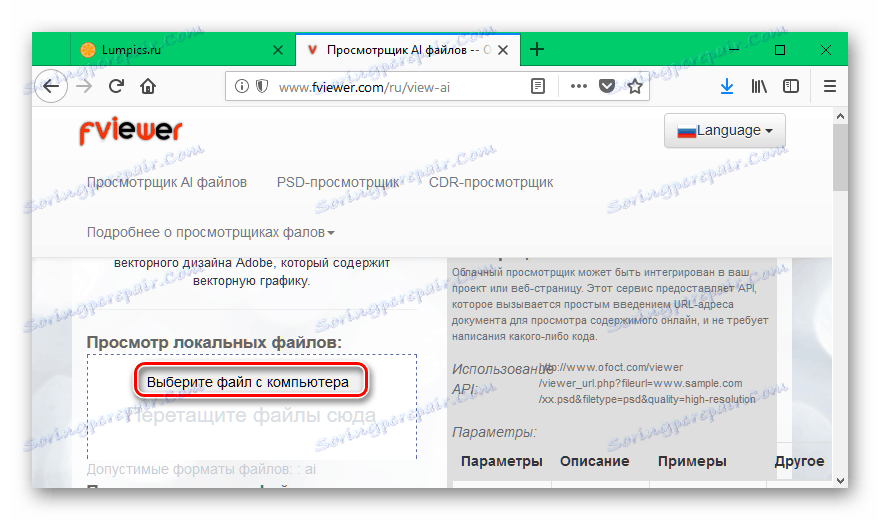
Task: Open CDR-просмотрщик menu link
Action: 491,182
